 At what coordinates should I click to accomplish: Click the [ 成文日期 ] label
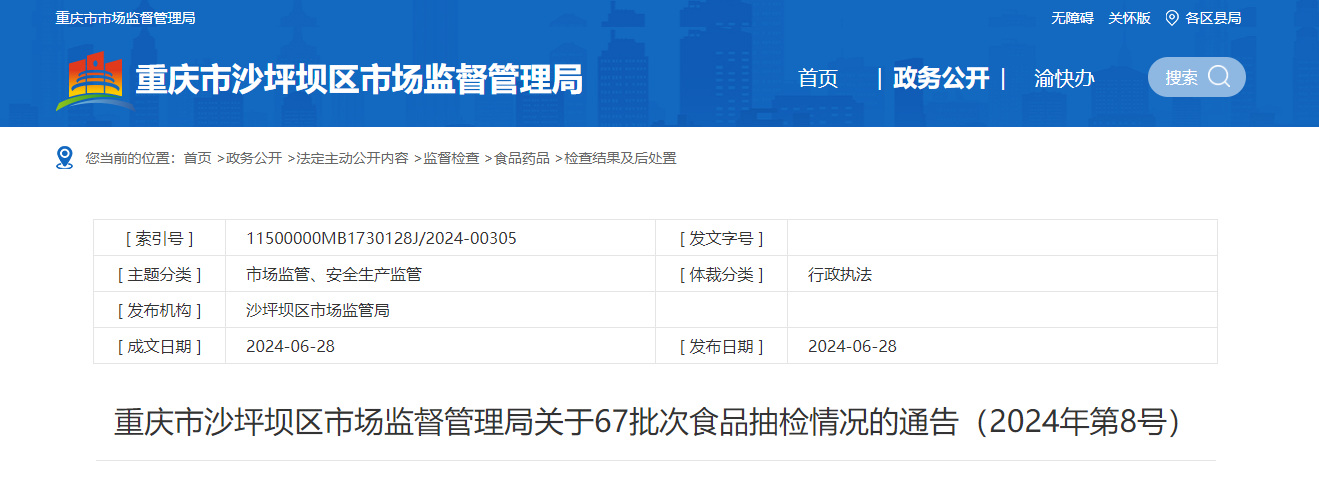(159, 346)
